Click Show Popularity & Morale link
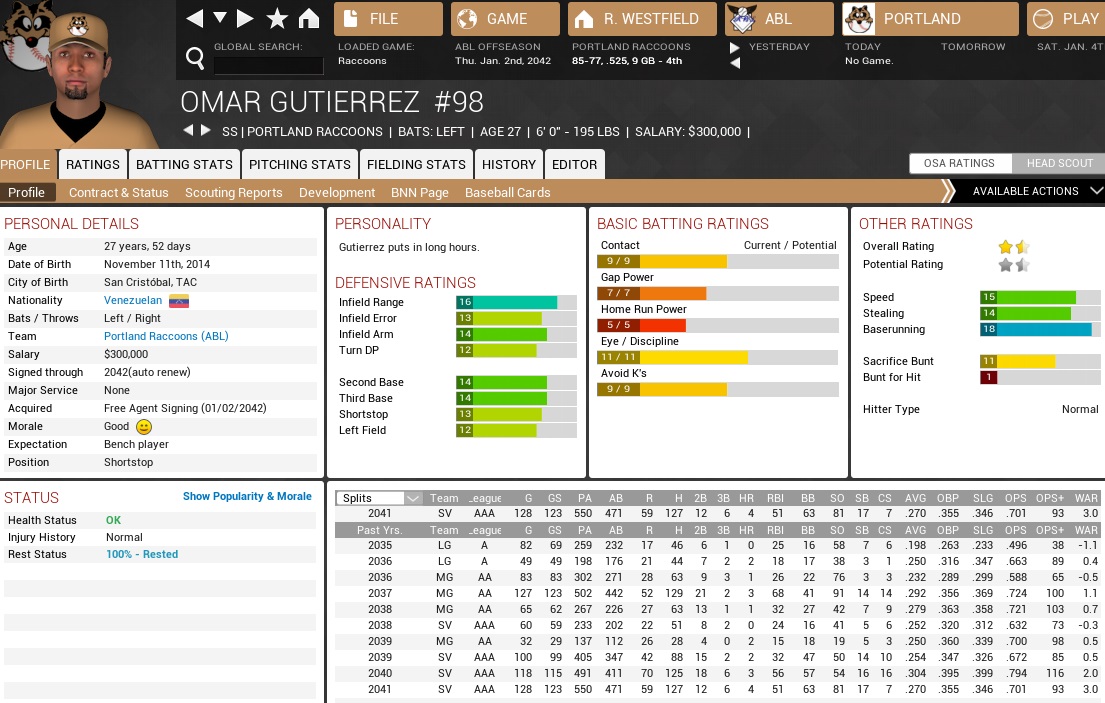This screenshot has height=703, width=1105. pyautogui.click(x=247, y=497)
